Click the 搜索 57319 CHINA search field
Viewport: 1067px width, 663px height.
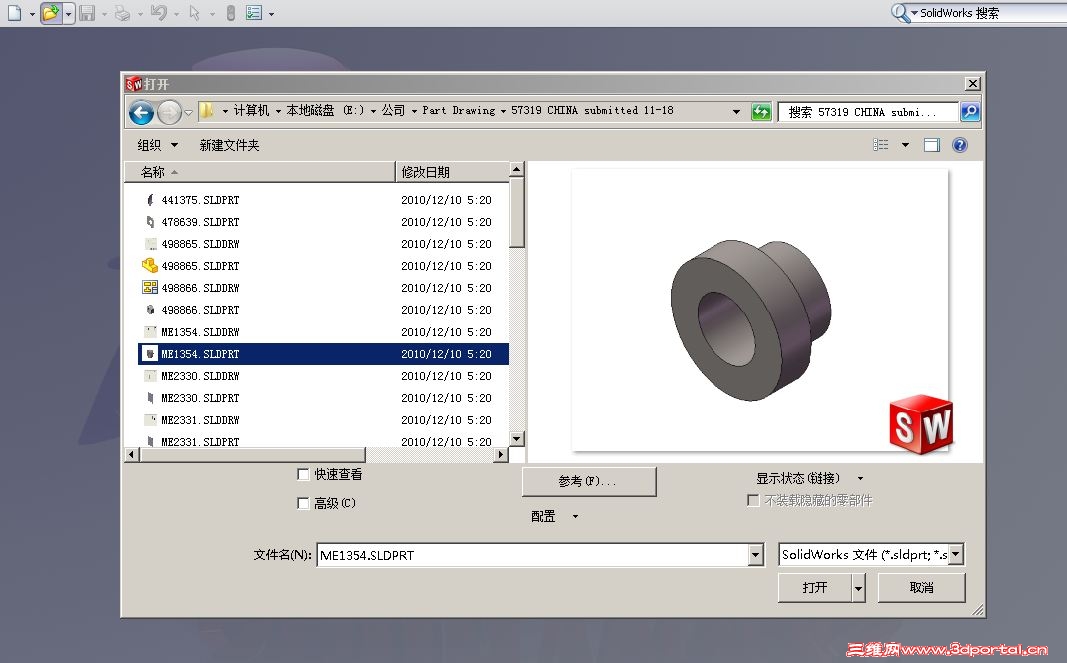point(868,112)
